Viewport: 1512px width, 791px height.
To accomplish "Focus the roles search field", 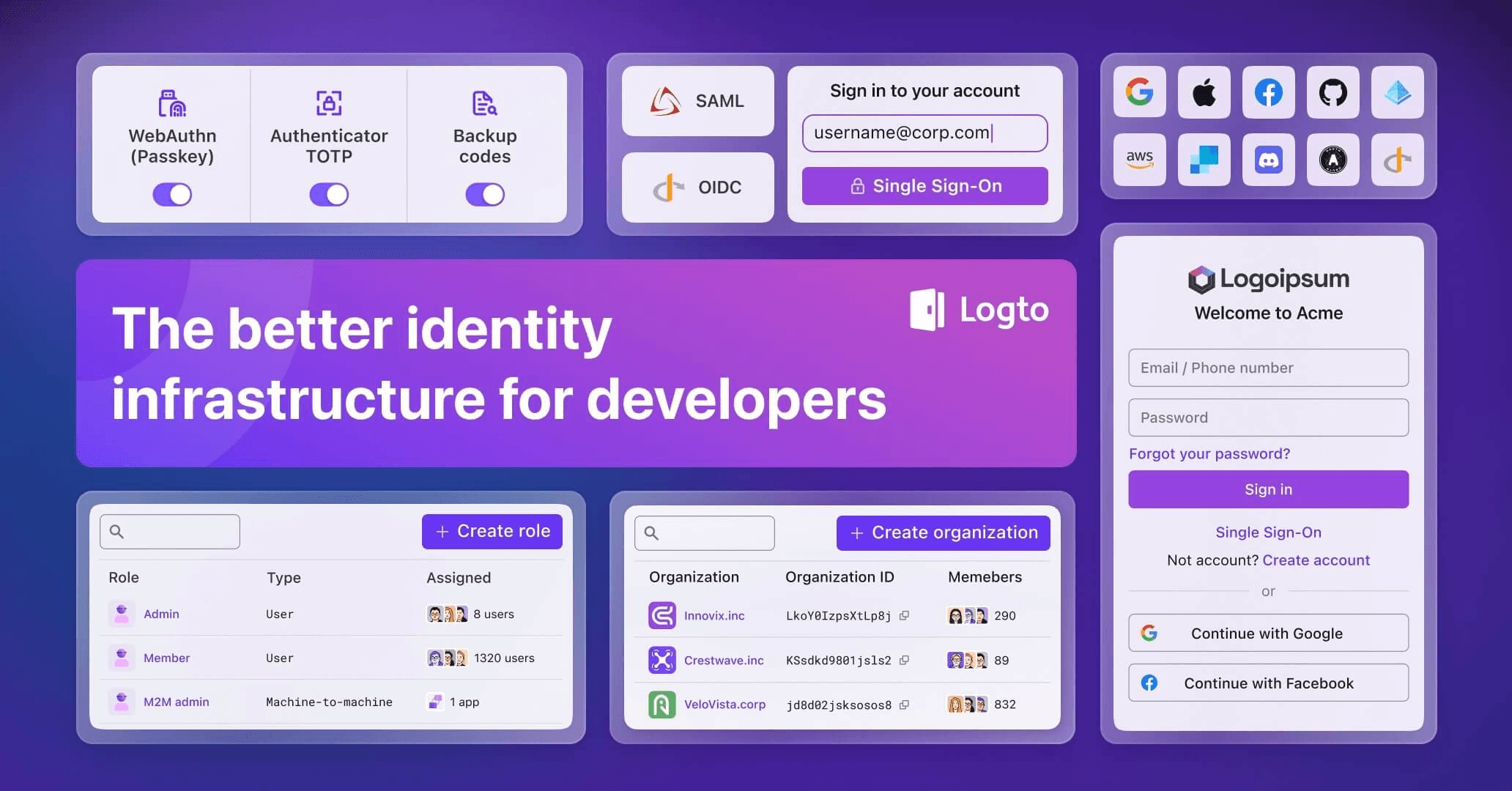I will point(170,532).
